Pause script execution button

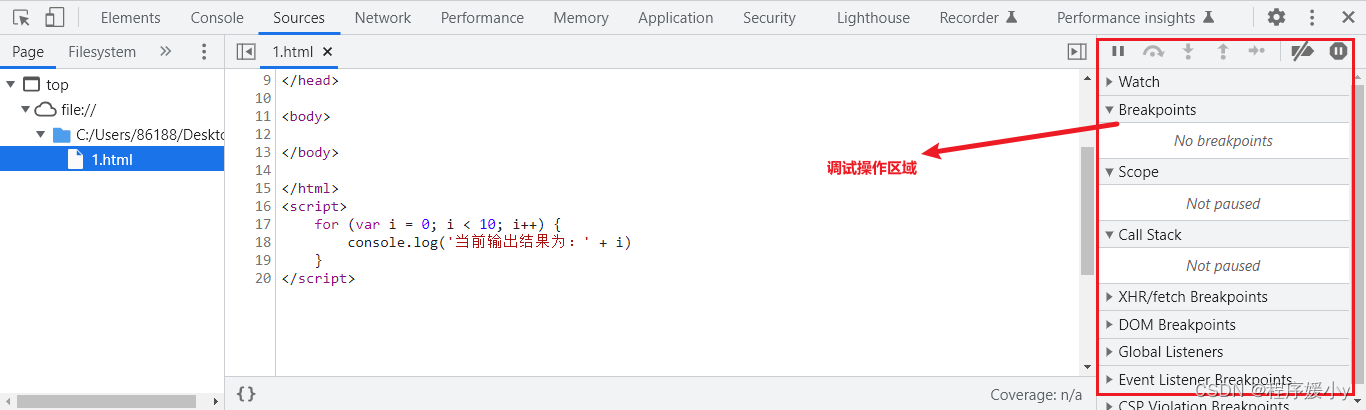[1119, 51]
